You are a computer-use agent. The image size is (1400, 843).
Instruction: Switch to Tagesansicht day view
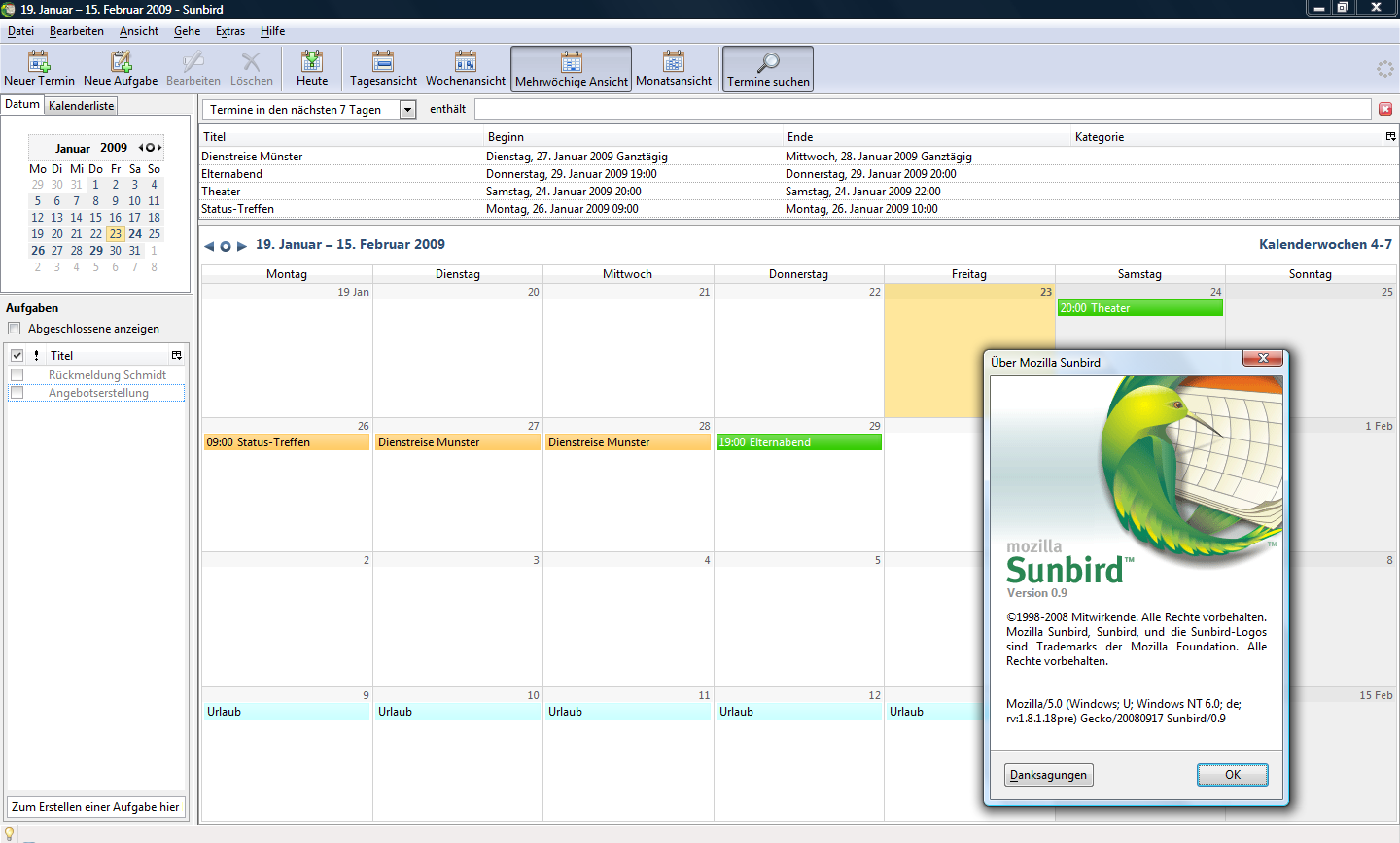tap(383, 63)
